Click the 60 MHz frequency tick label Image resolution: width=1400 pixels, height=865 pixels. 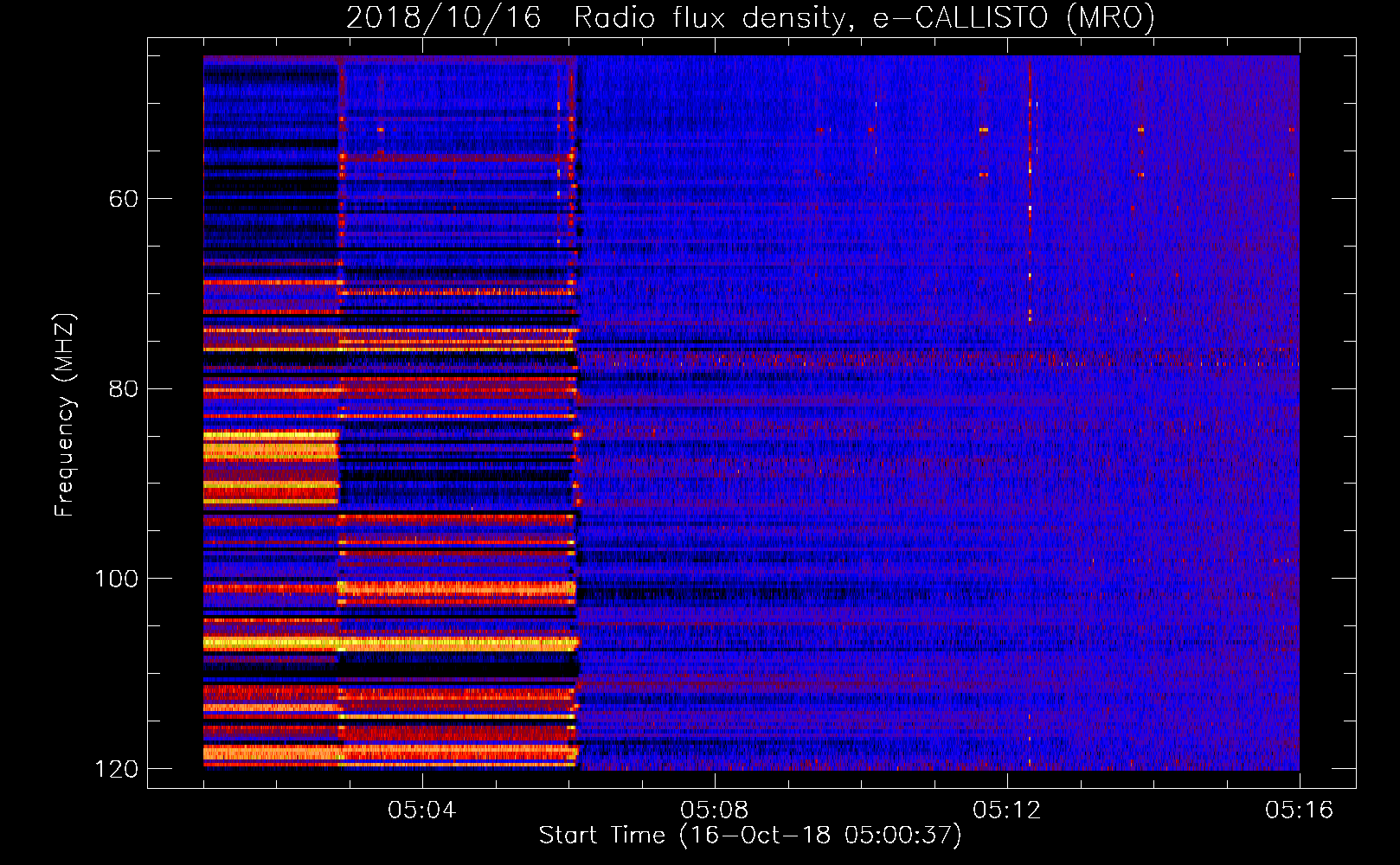click(124, 199)
